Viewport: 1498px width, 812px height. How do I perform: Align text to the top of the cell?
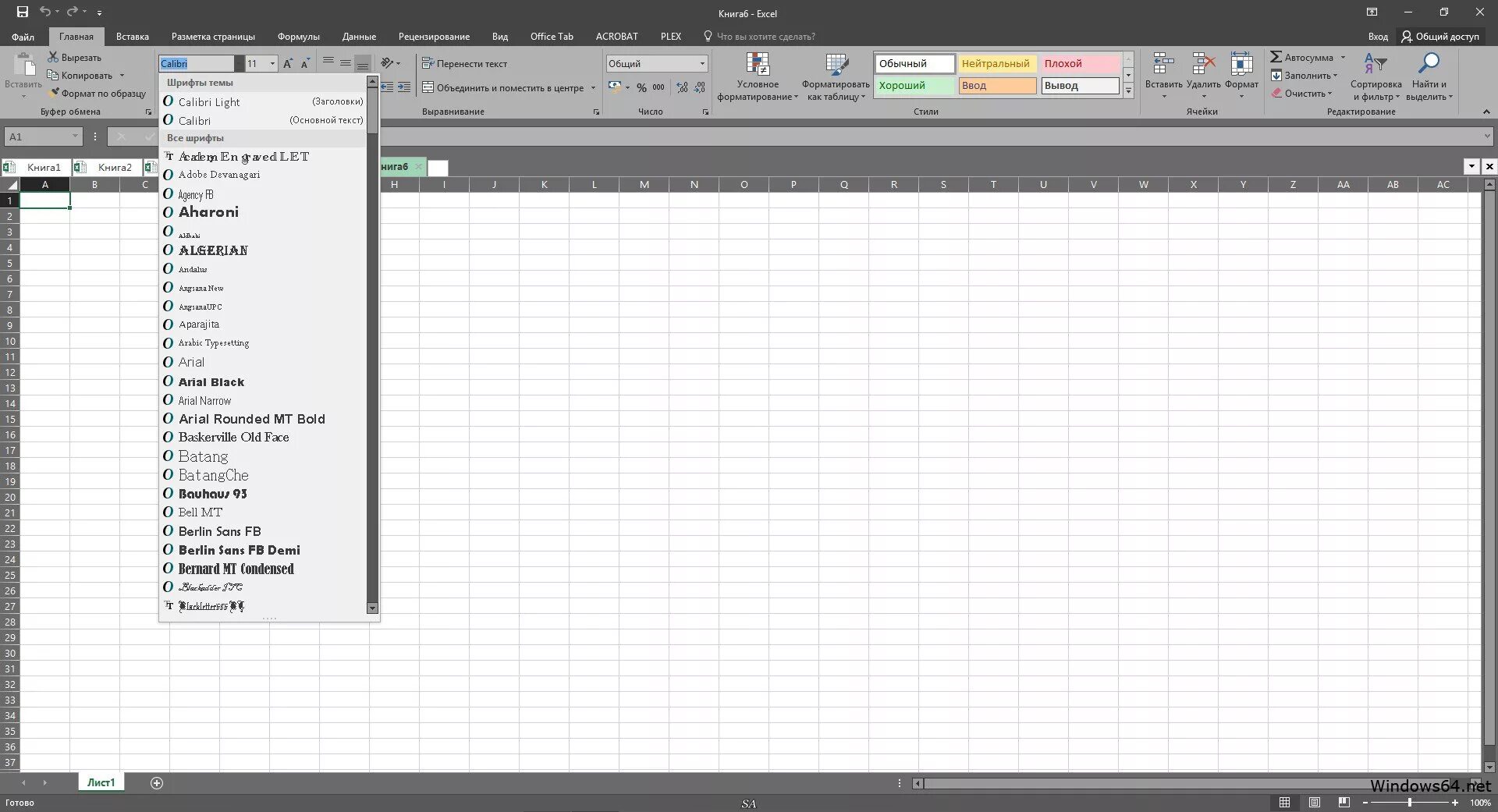coord(328,62)
